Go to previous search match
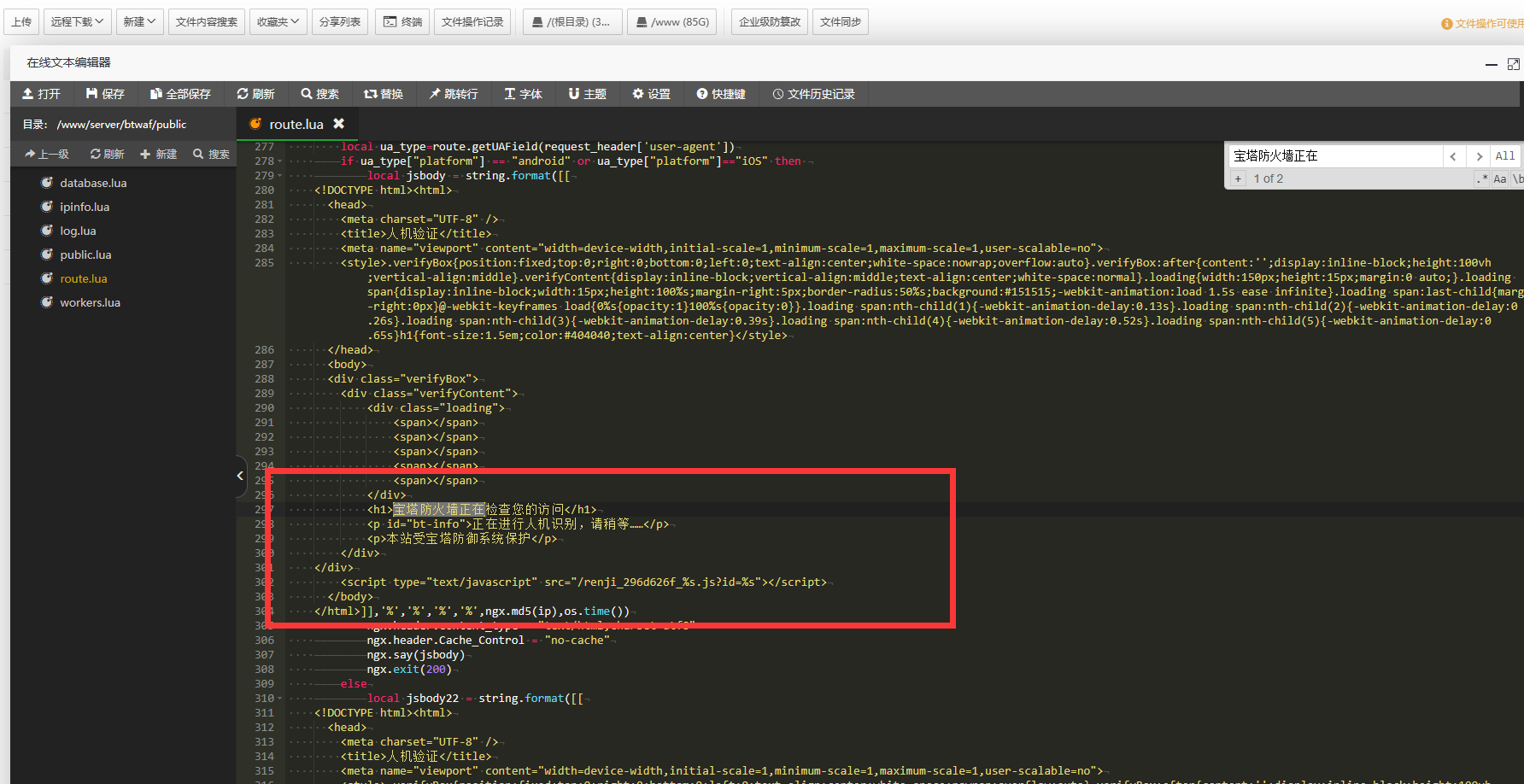1524x784 pixels. point(1453,156)
